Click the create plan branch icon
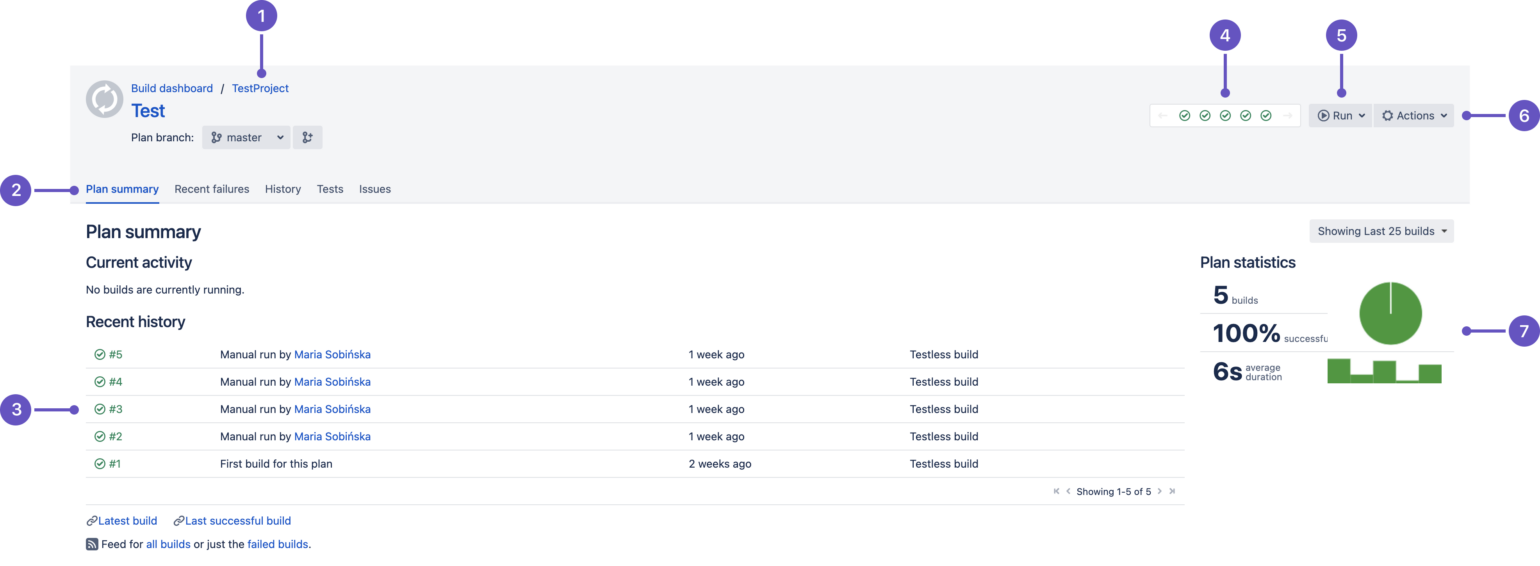The width and height of the screenshot is (1540, 566). pos(308,137)
